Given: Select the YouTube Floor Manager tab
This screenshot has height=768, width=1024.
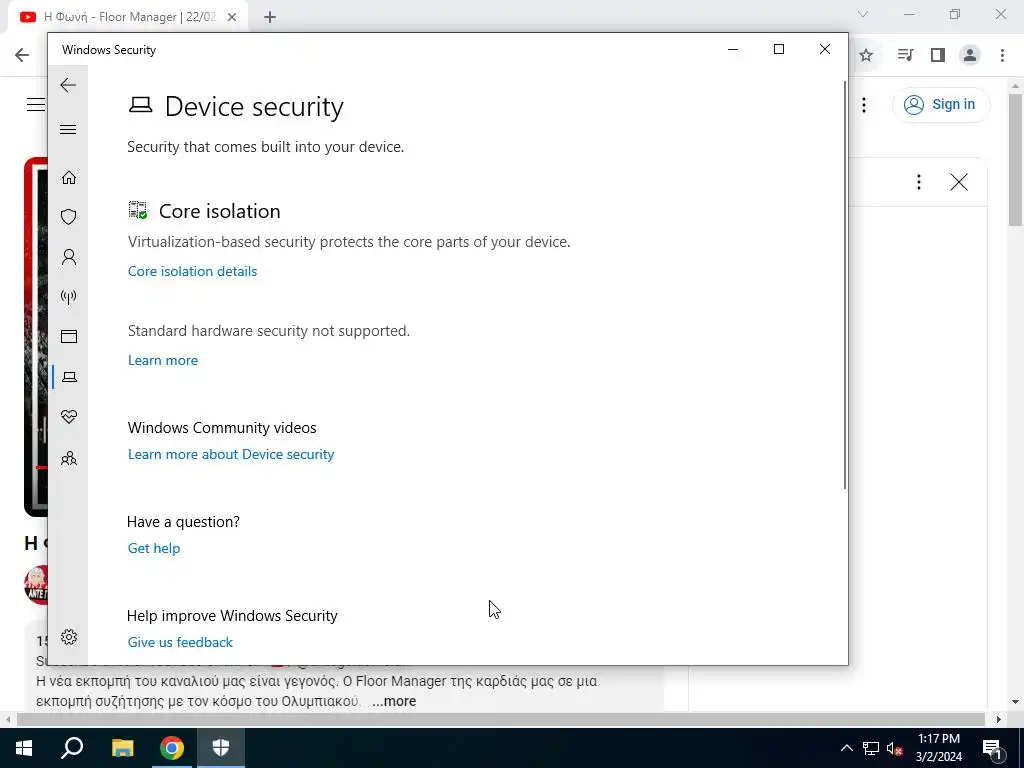Looking at the screenshot, I should coord(129,18).
